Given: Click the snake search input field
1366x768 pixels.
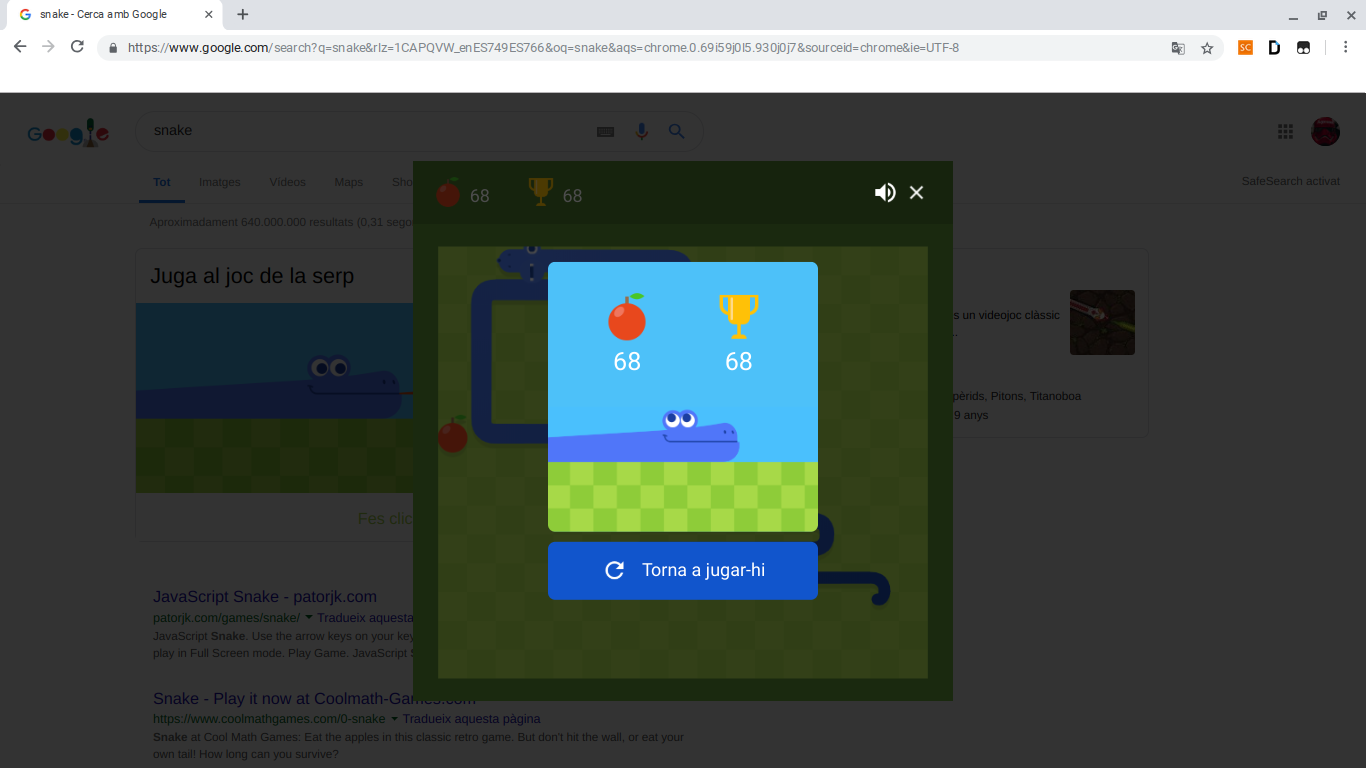Looking at the screenshot, I should tap(365, 131).
